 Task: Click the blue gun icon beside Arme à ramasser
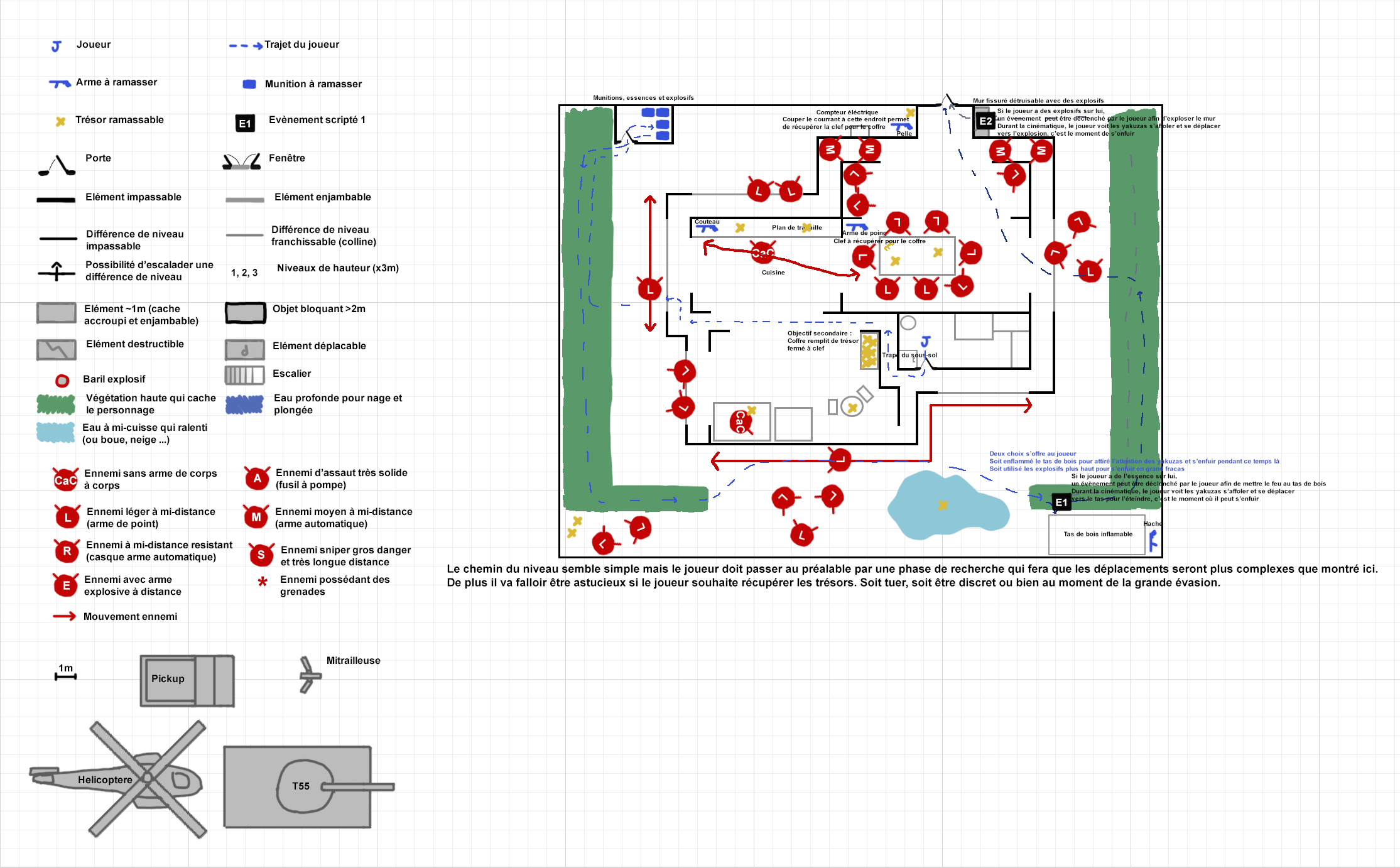click(x=60, y=83)
